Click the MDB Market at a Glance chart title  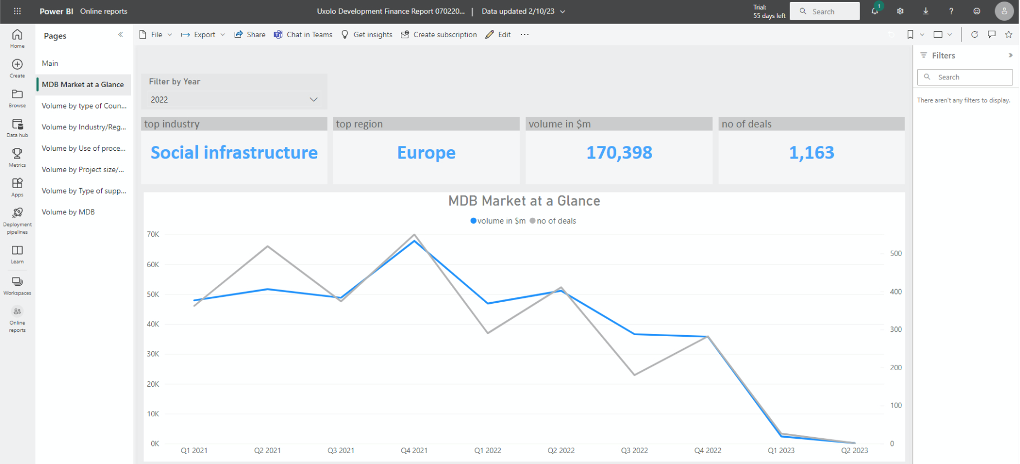tap(524, 201)
